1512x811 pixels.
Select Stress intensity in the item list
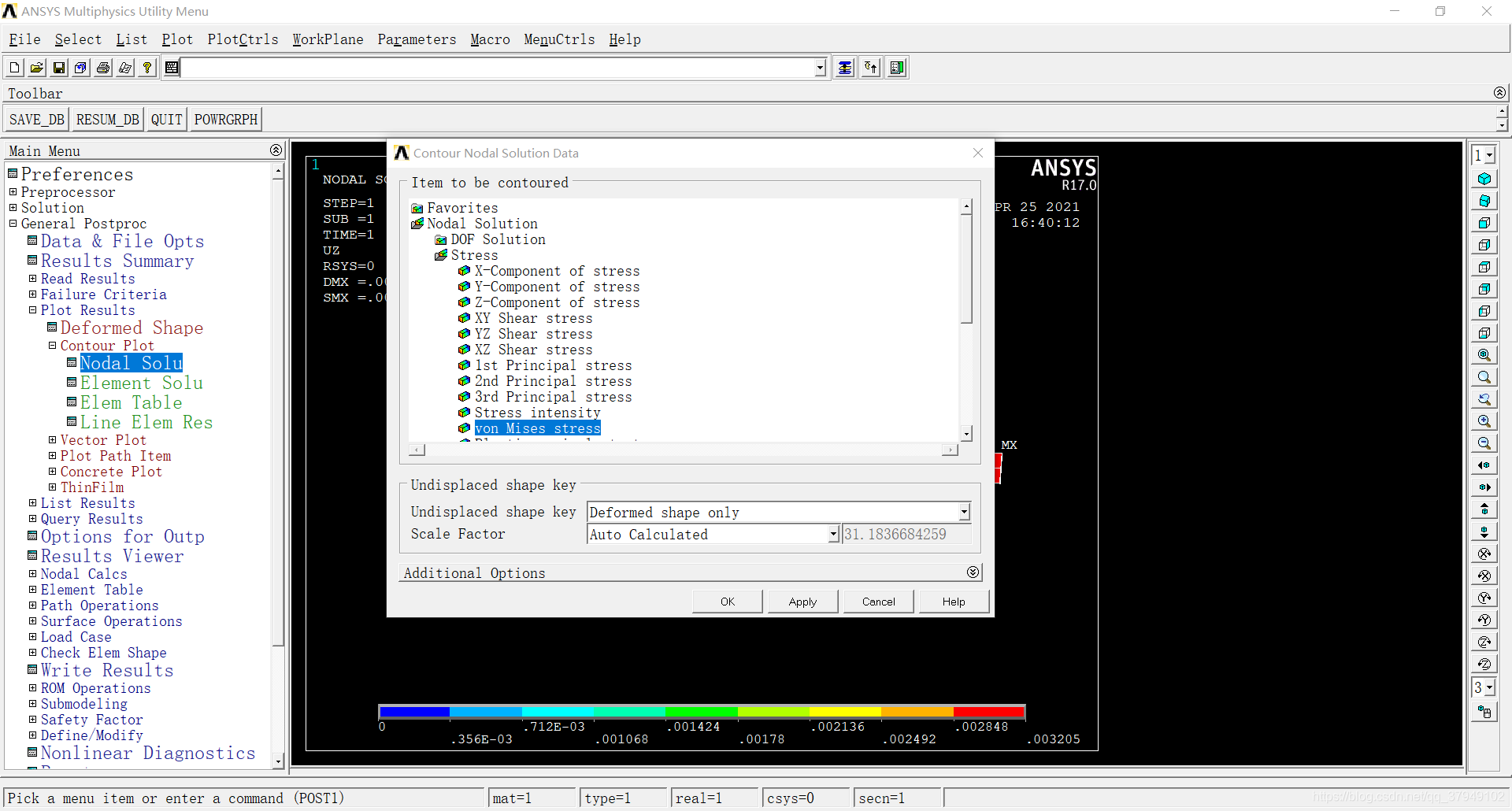[x=537, y=413]
